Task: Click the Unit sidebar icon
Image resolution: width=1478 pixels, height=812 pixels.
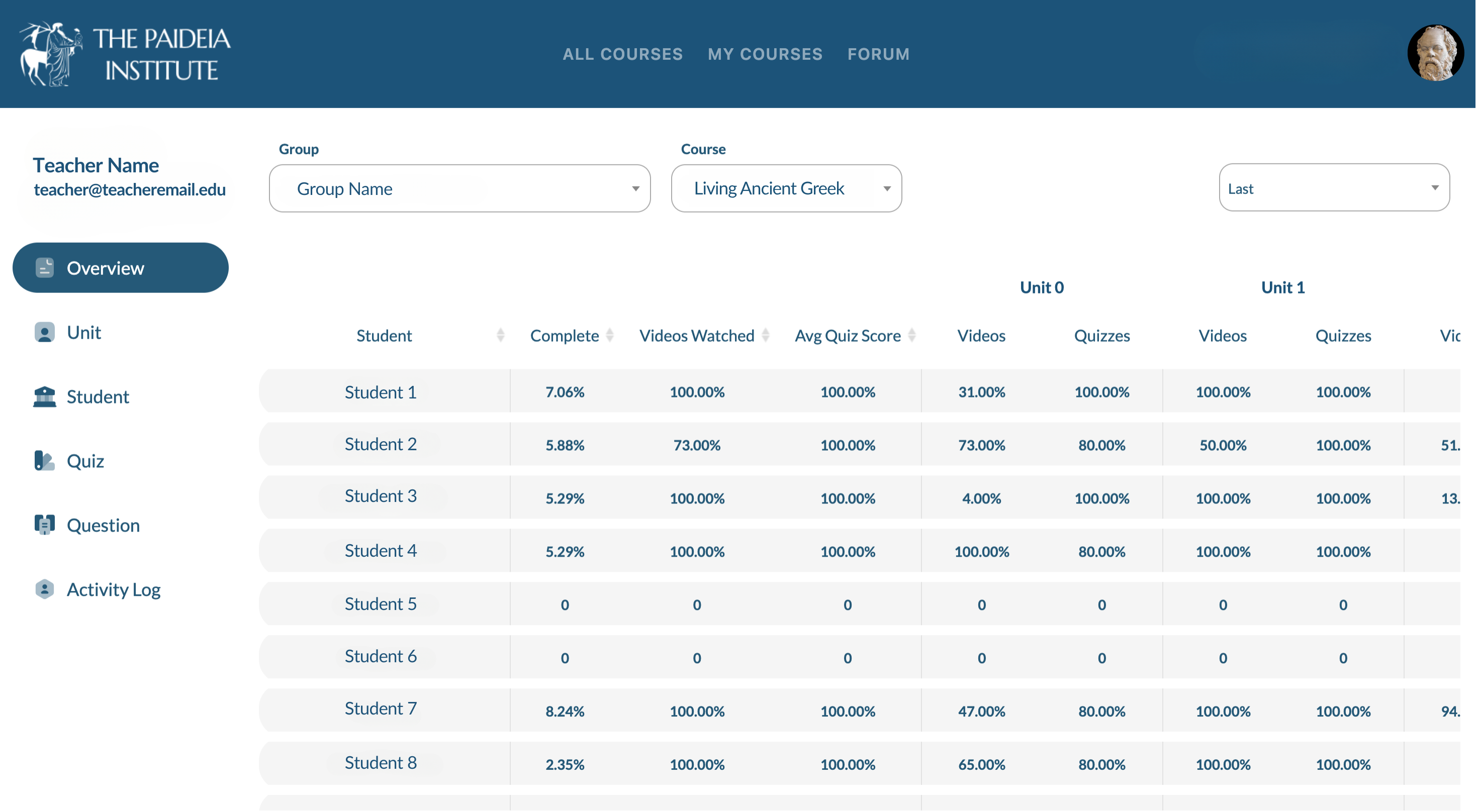Action: [44, 332]
